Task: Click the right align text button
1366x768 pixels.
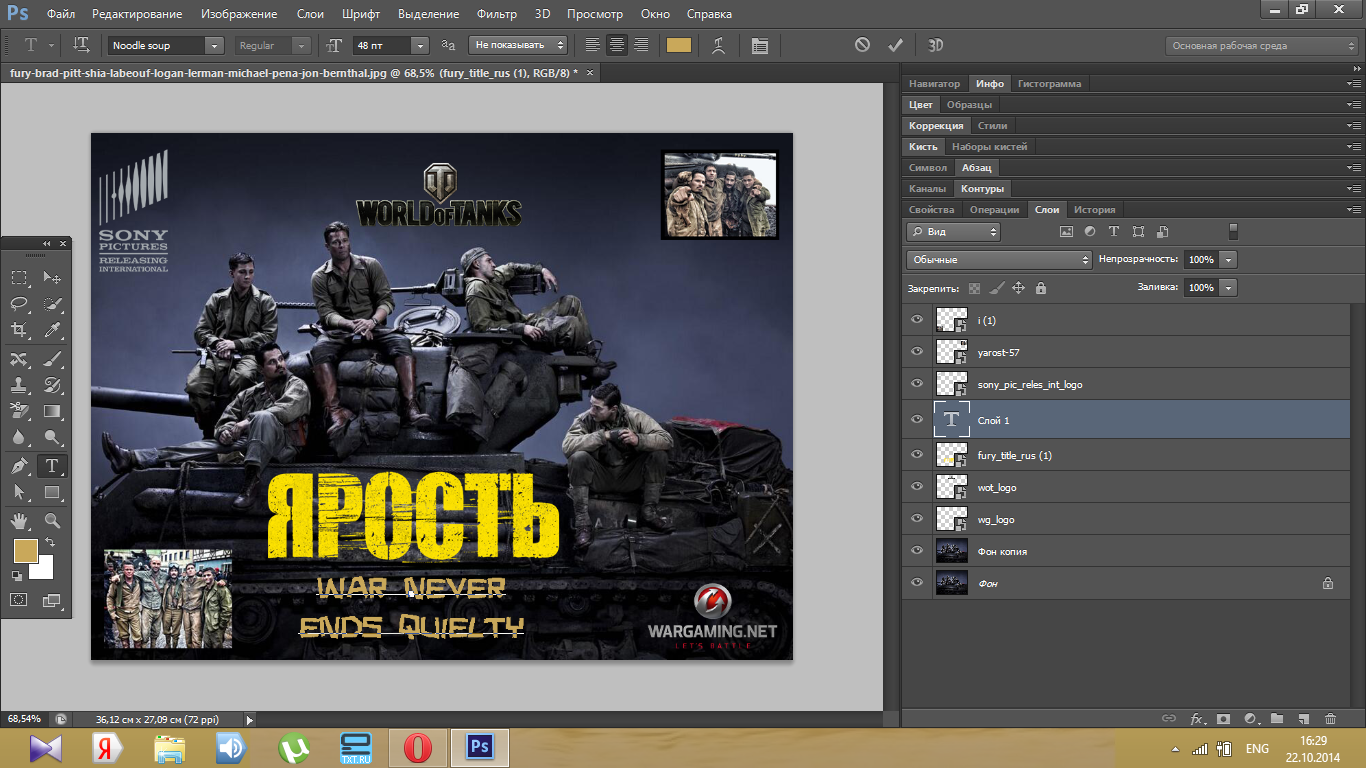Action: 641,45
